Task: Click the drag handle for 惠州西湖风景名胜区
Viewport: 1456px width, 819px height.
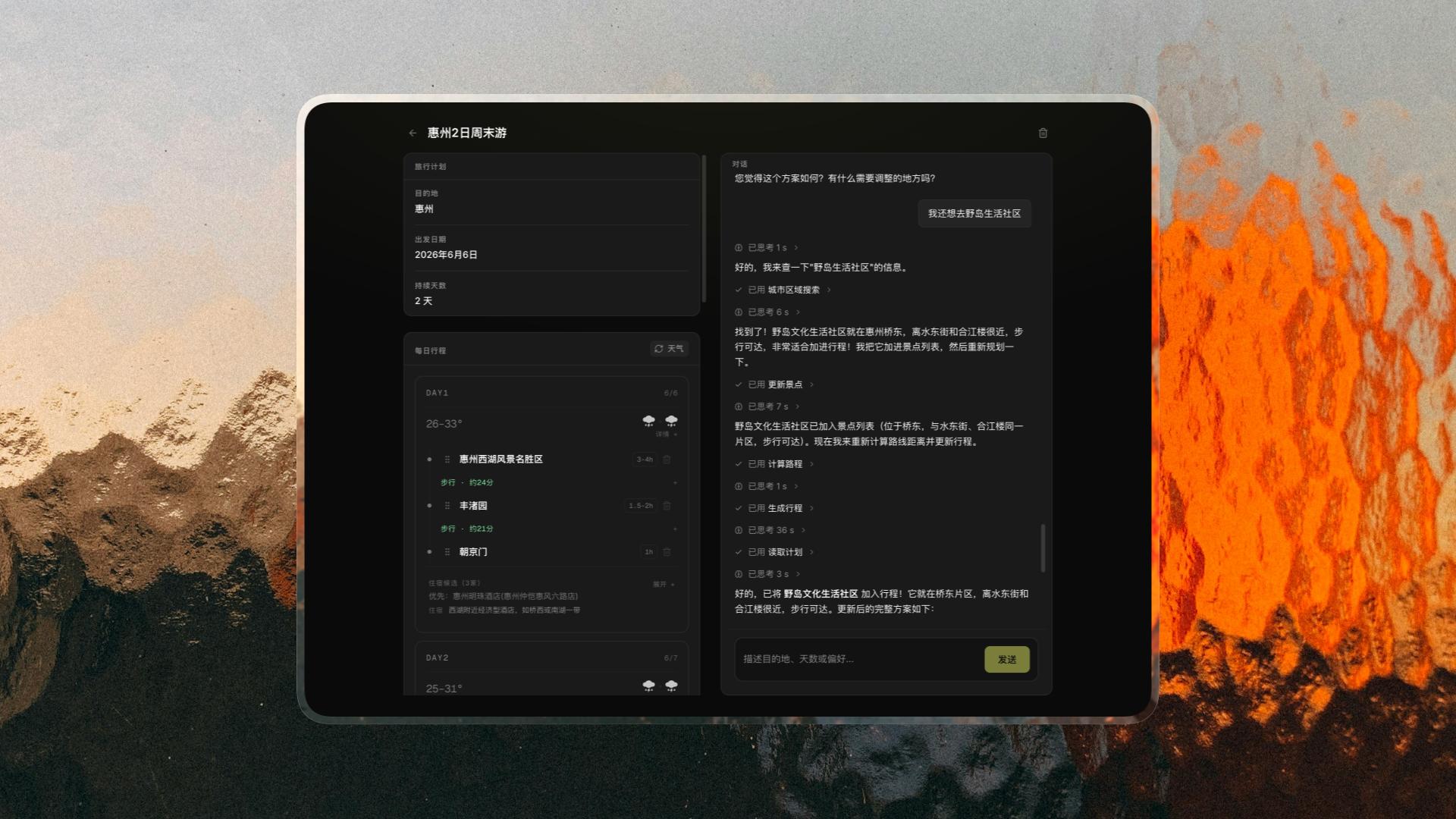Action: pos(447,460)
